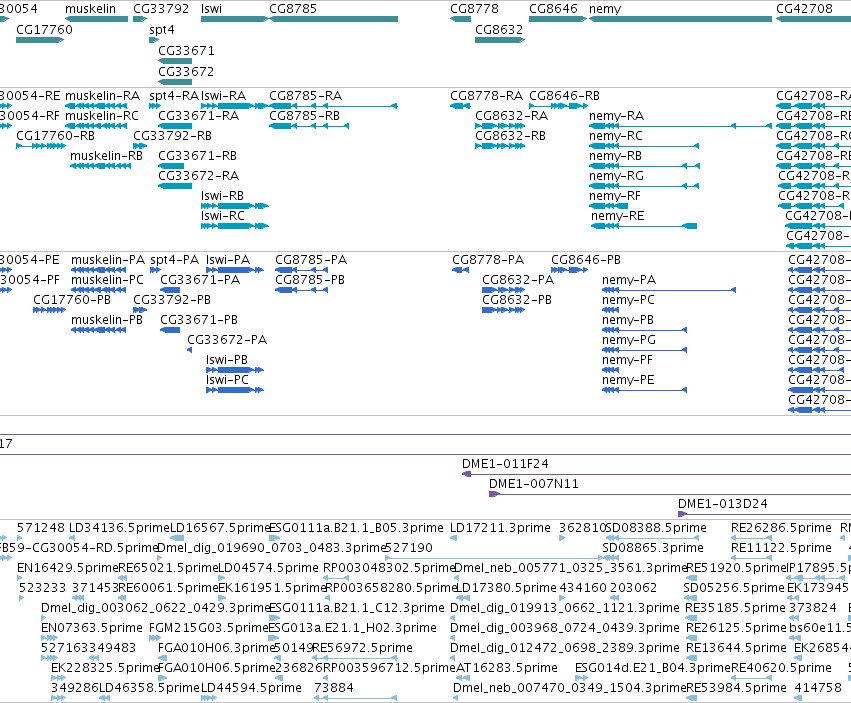Select the DME1-007N11 clone label
The height and width of the screenshot is (703, 851).
534,485
